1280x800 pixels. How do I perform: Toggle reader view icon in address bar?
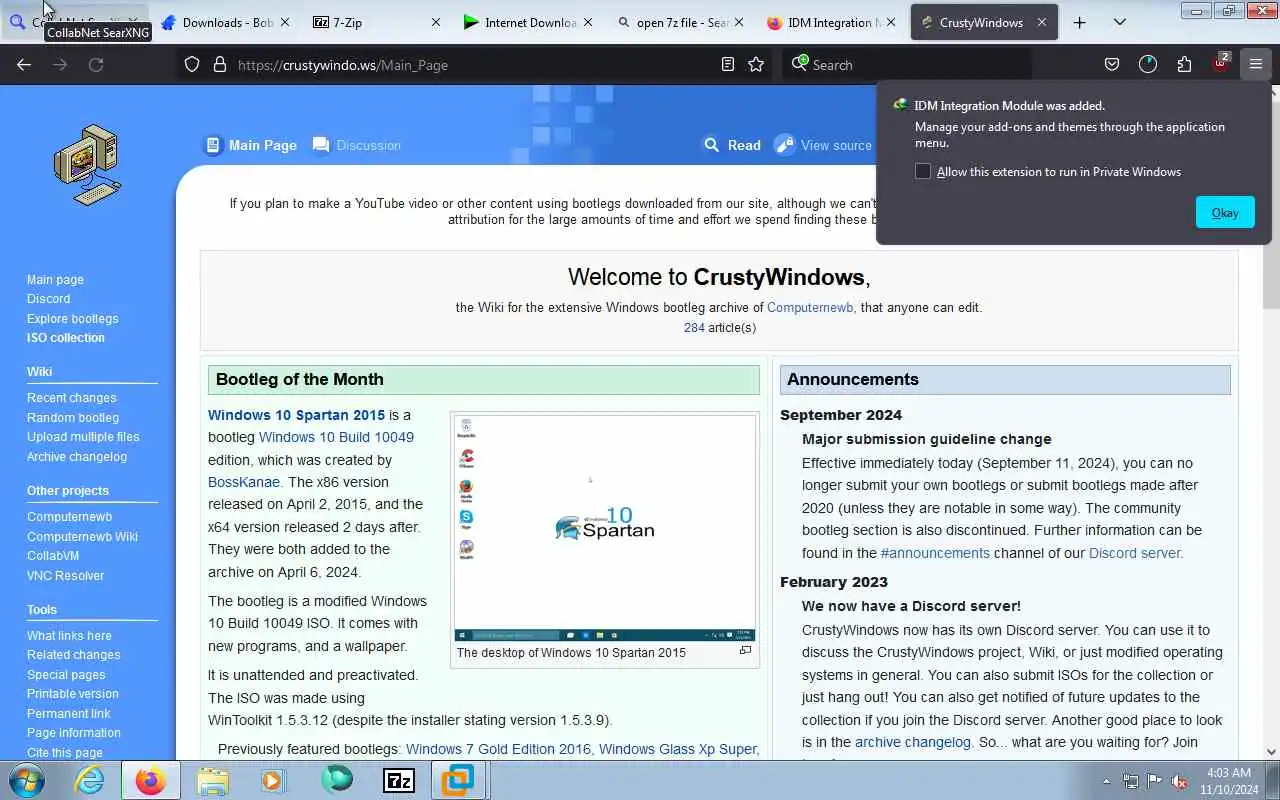(x=728, y=65)
